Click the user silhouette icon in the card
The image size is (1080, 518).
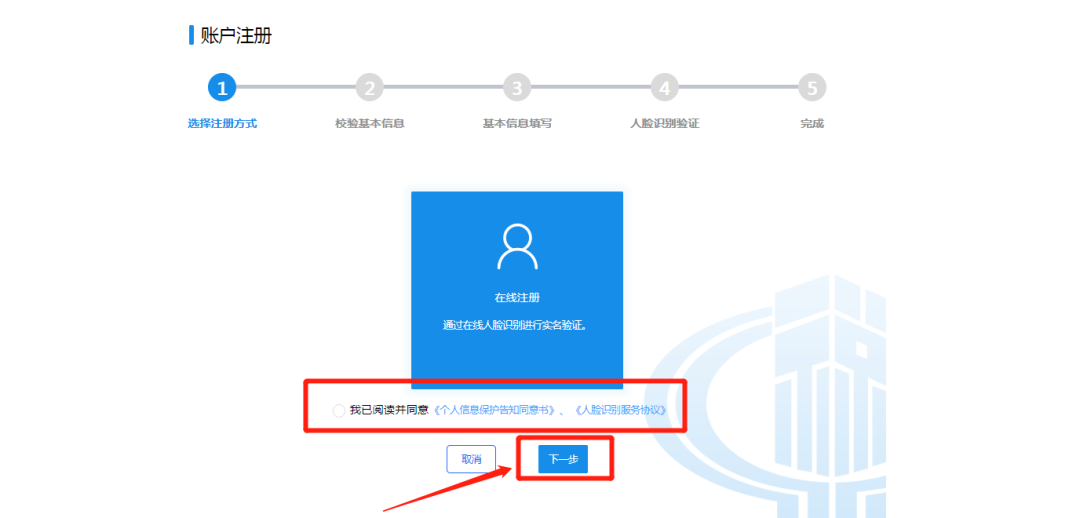[517, 246]
